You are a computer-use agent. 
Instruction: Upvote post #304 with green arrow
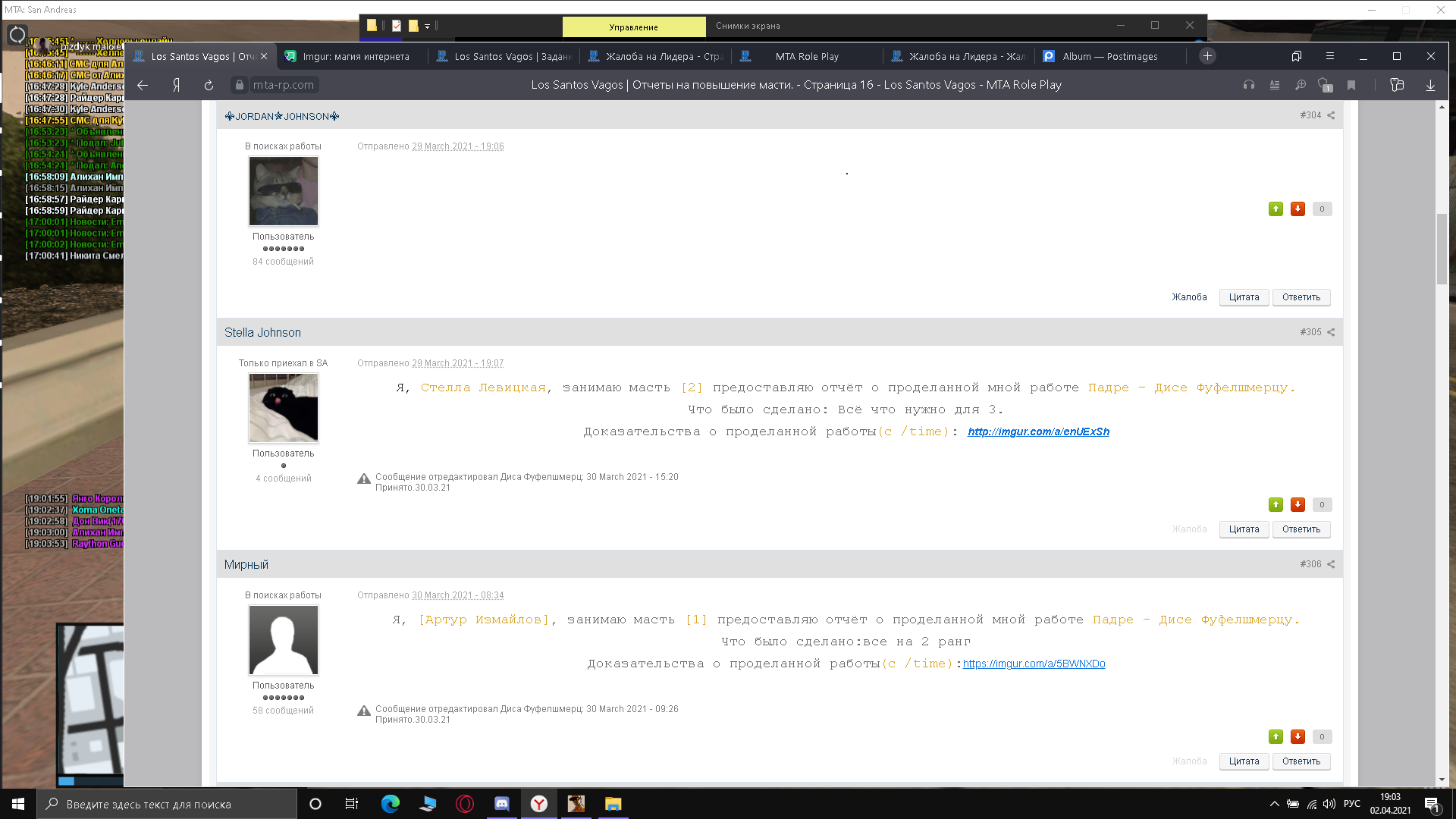[x=1276, y=209]
